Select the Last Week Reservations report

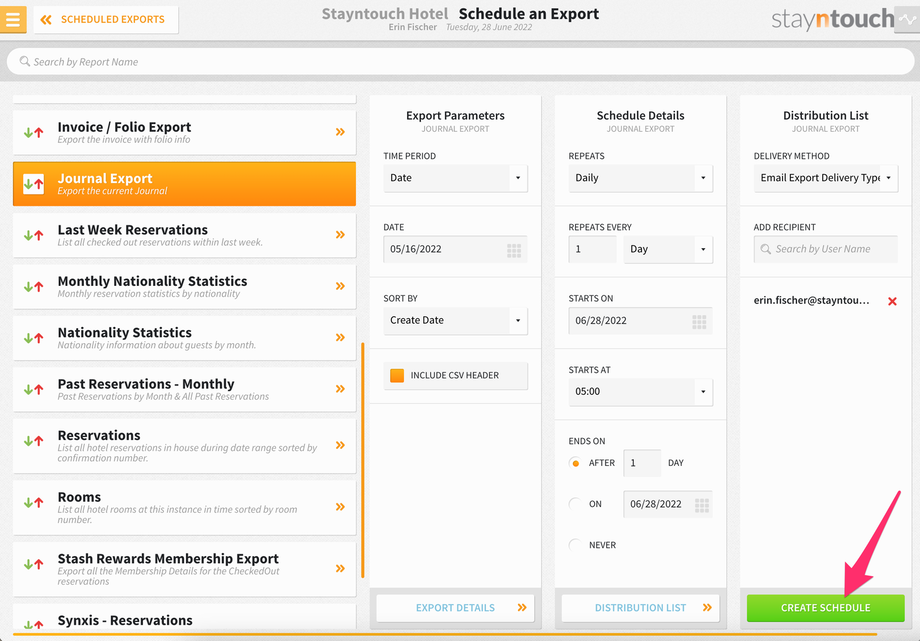click(x=184, y=235)
